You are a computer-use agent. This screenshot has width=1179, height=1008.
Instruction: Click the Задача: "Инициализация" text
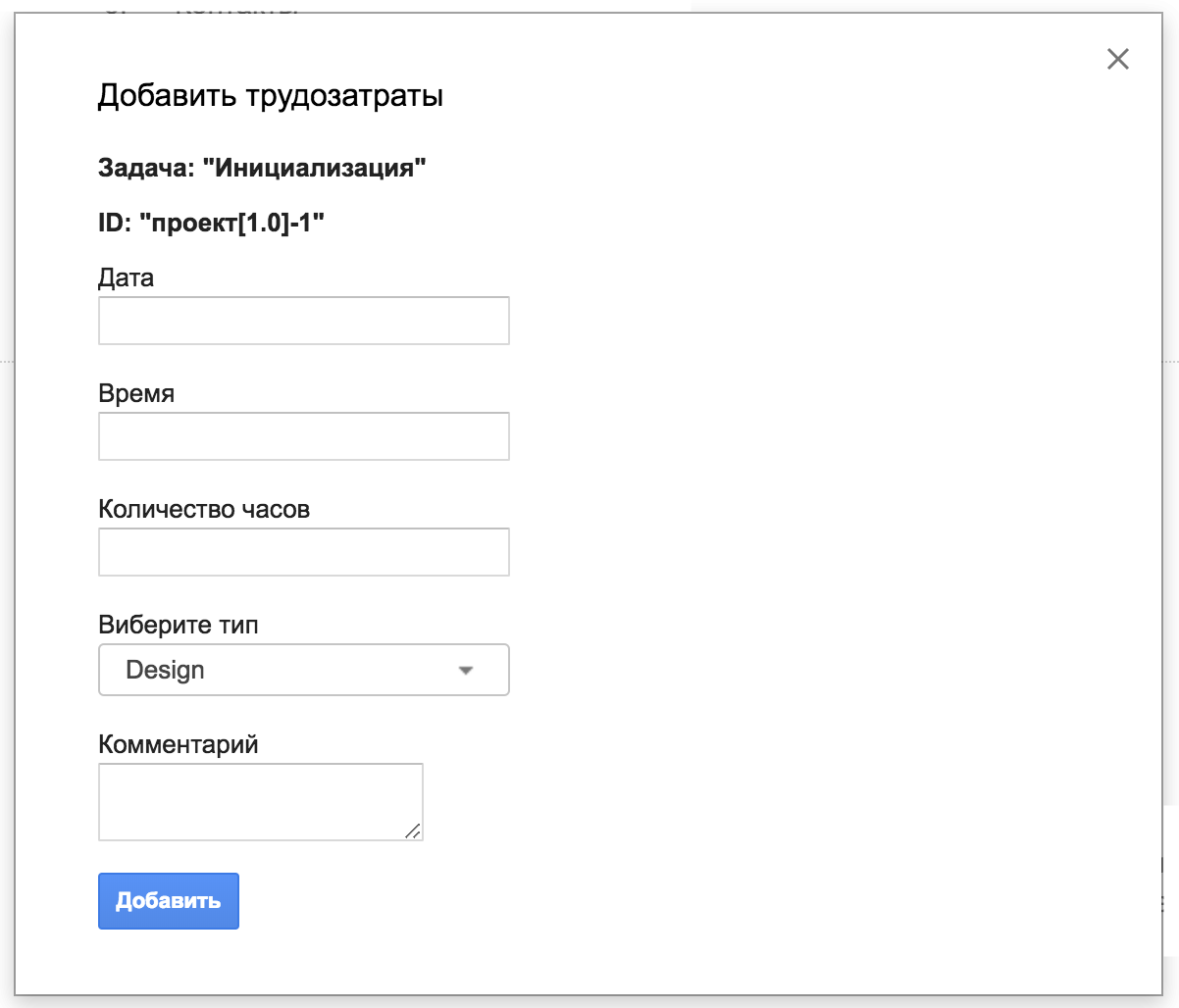click(x=262, y=168)
